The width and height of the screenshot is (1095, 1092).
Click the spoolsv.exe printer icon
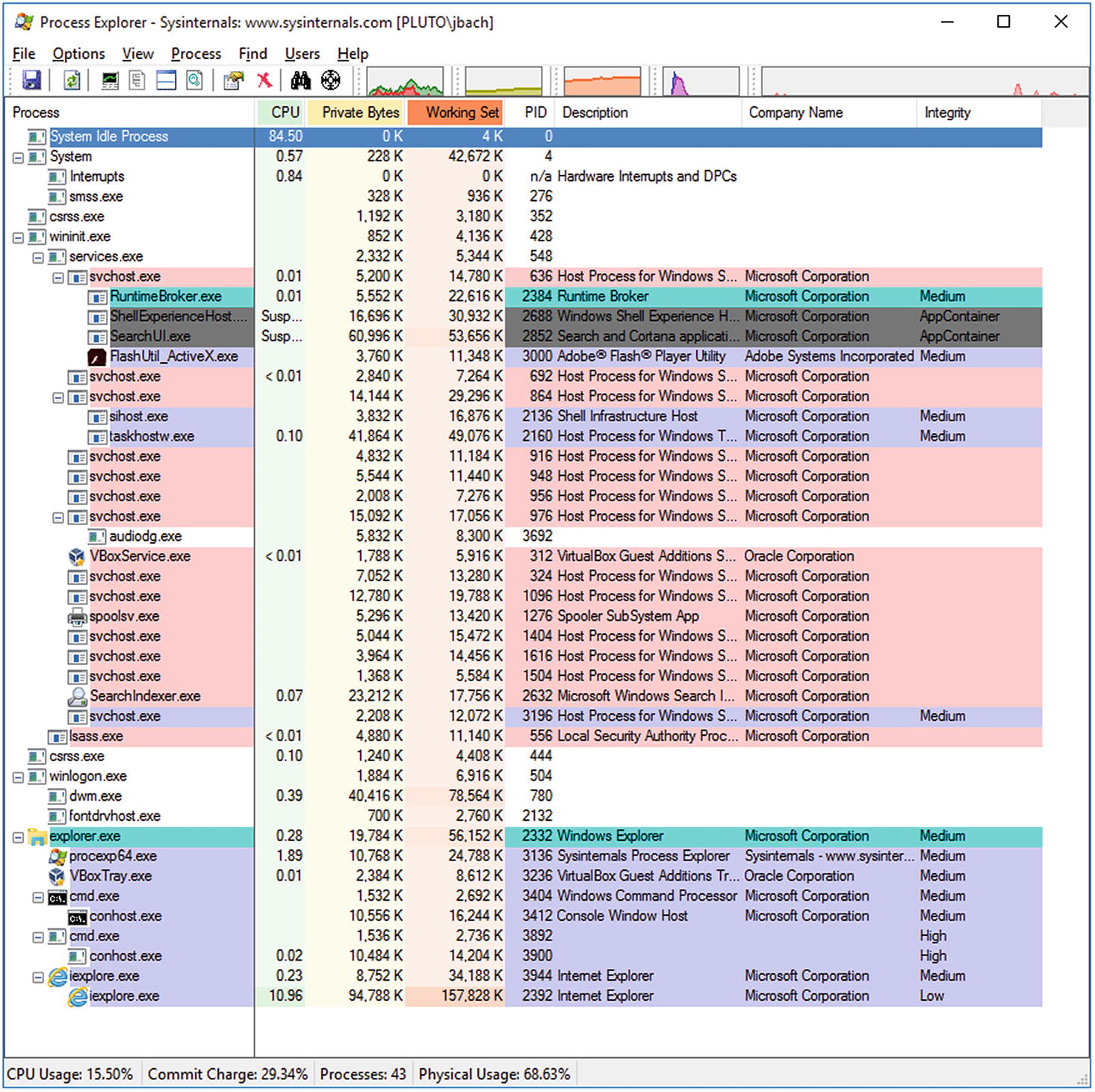pyautogui.click(x=77, y=617)
